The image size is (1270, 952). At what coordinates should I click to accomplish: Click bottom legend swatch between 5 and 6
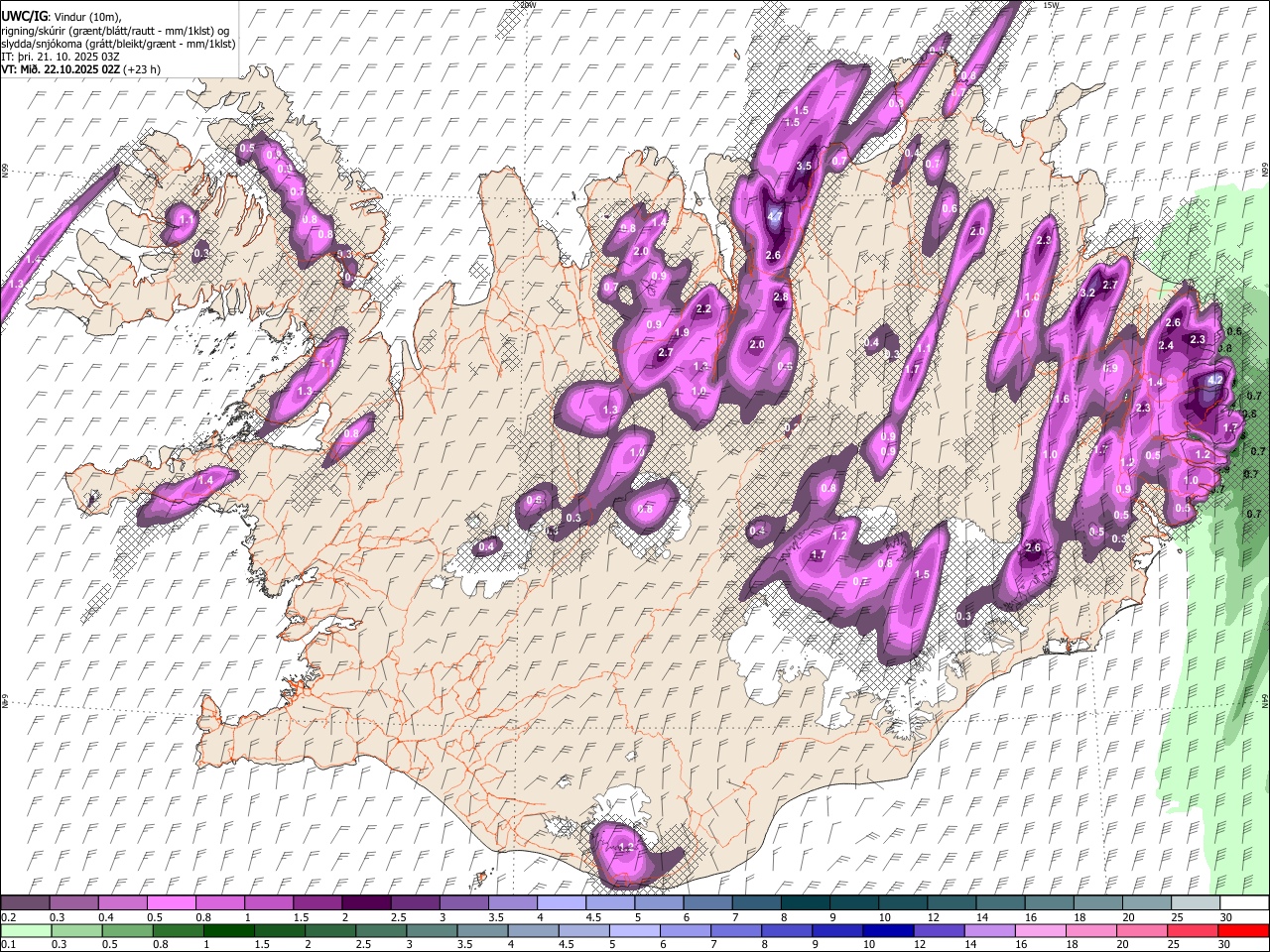[633, 930]
